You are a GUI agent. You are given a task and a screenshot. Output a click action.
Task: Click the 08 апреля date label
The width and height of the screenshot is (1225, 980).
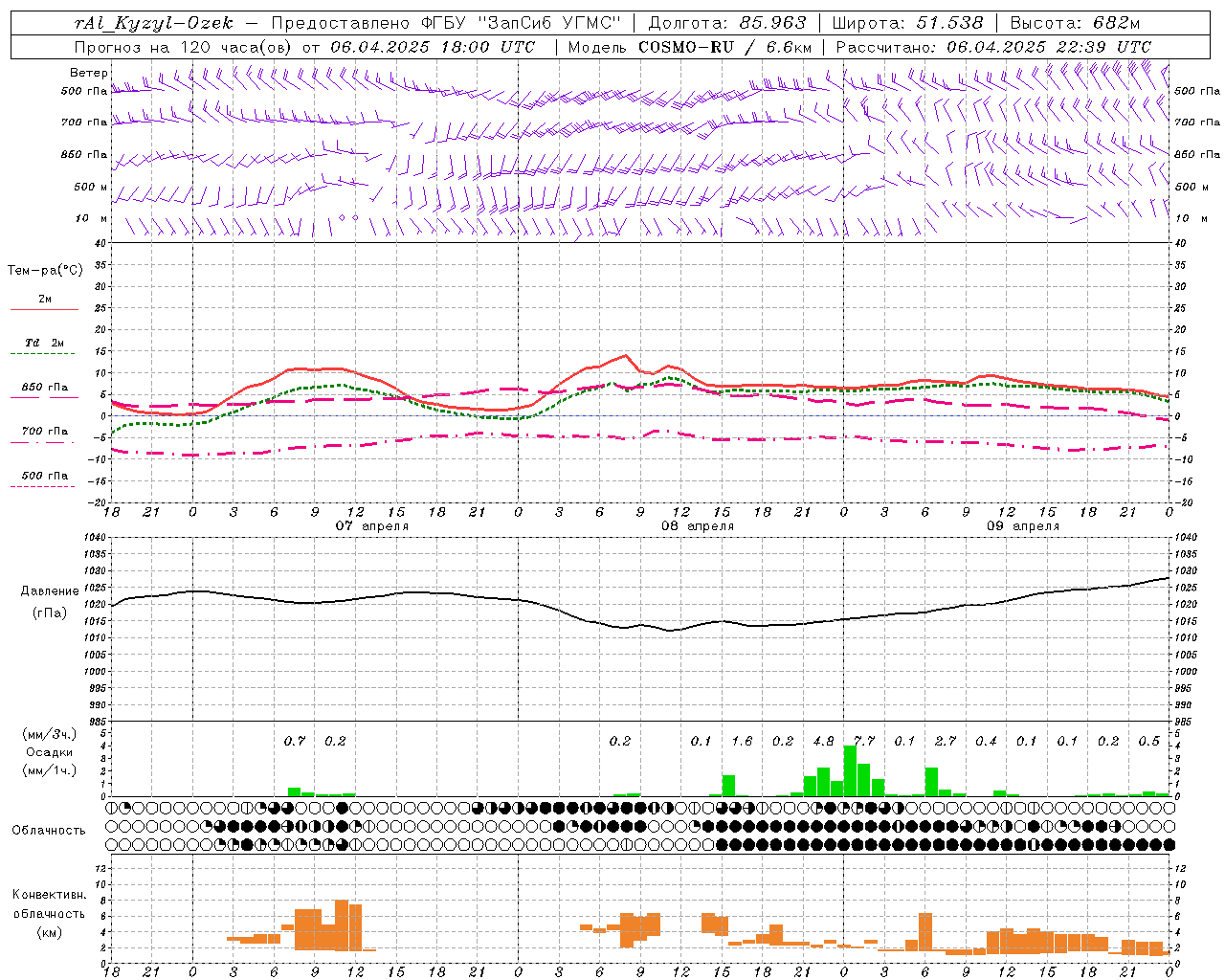[x=698, y=526]
